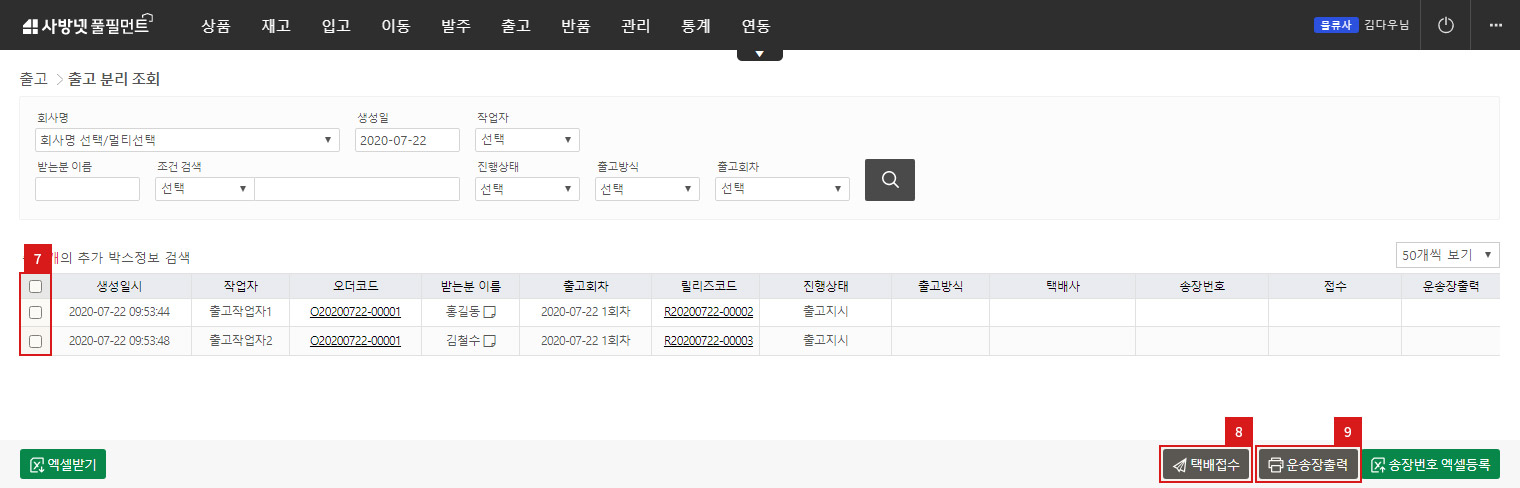Check the row for 출고작업자2
Image resolution: width=1520 pixels, height=488 pixels.
coord(35,341)
